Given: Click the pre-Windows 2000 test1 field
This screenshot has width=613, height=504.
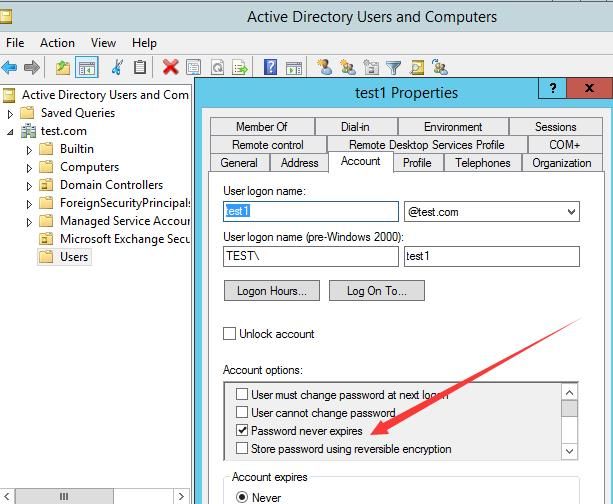Looking at the screenshot, I should coord(492,256).
